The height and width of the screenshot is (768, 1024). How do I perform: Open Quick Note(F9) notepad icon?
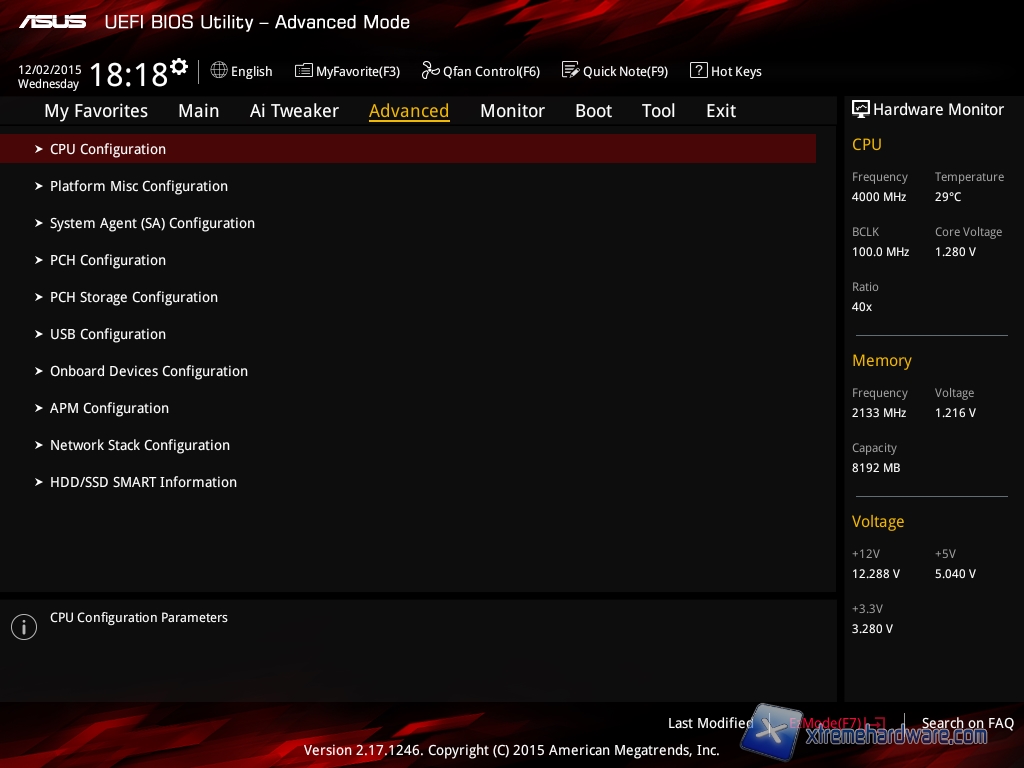coord(570,70)
